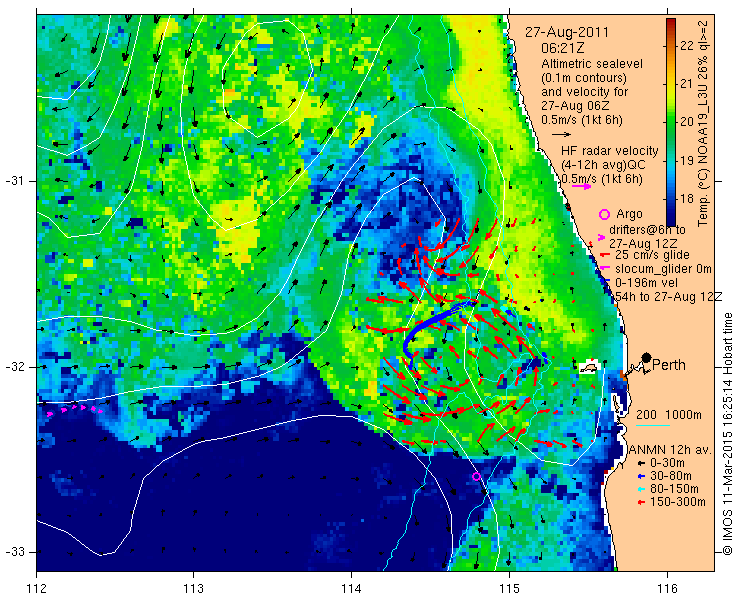The height and width of the screenshot is (600, 740).
Task: Click the '30-80m' depth range text
Action: point(671,476)
